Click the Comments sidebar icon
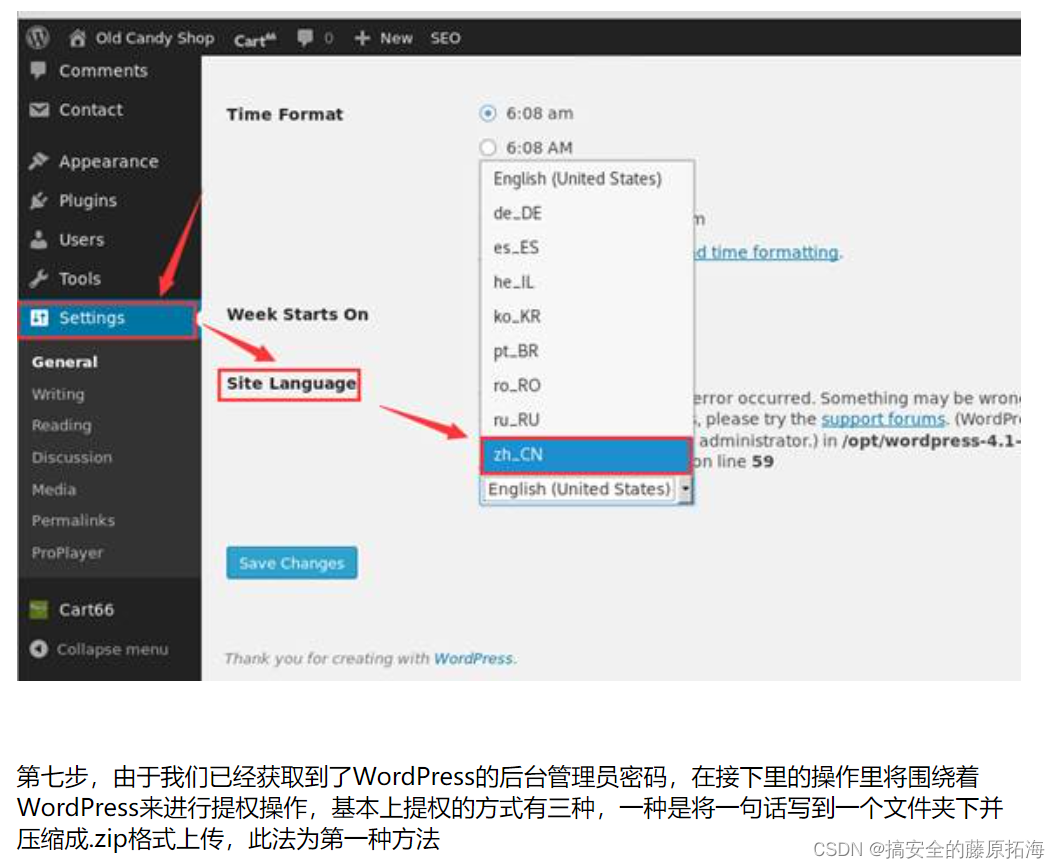 (39, 70)
